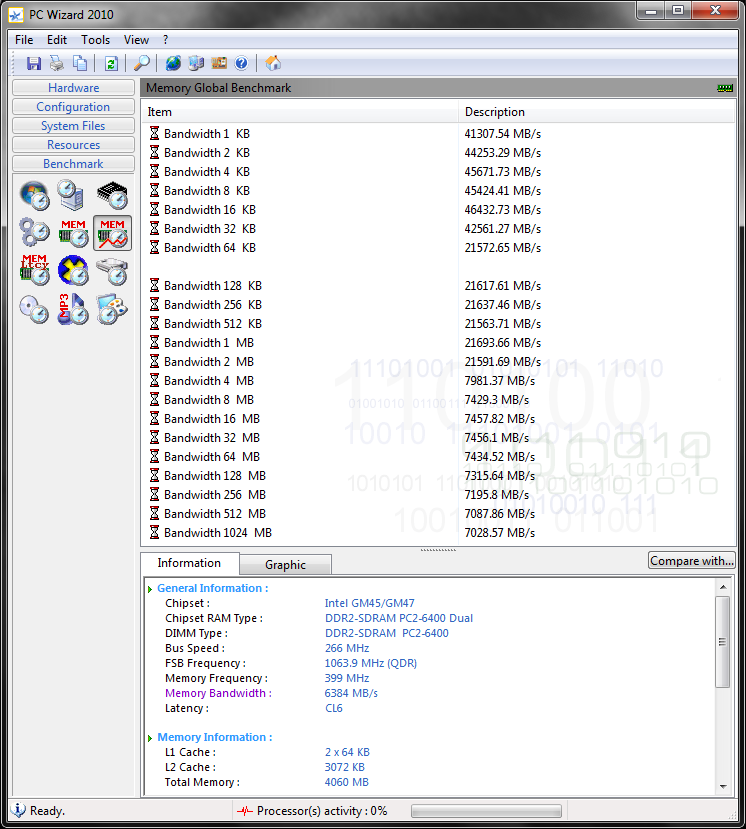
Task: Open the Tools menu
Action: [x=96, y=40]
